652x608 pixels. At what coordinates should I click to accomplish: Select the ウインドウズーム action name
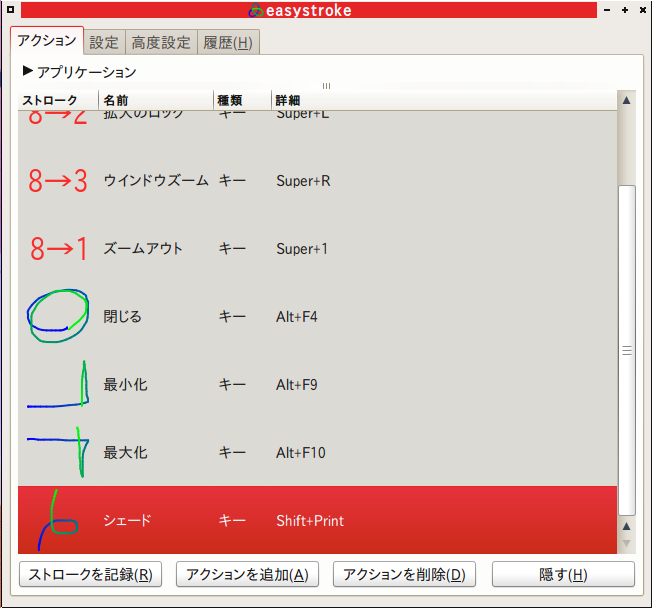156,181
